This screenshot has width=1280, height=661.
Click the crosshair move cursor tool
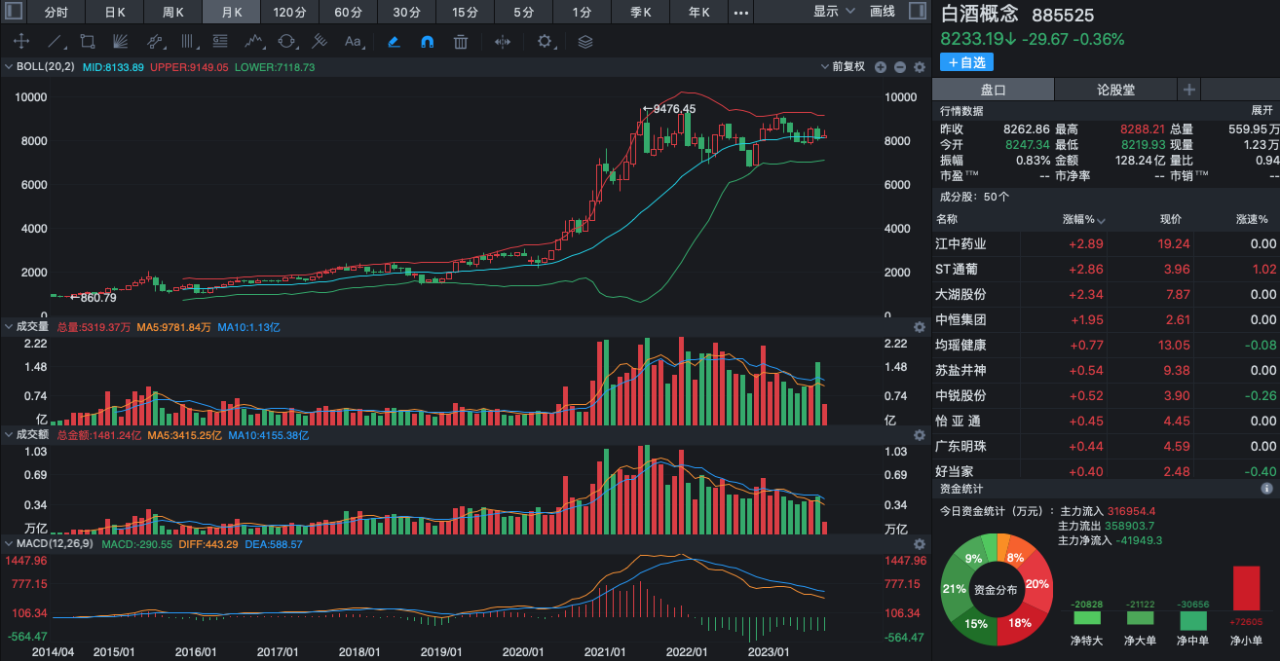tap(21, 42)
